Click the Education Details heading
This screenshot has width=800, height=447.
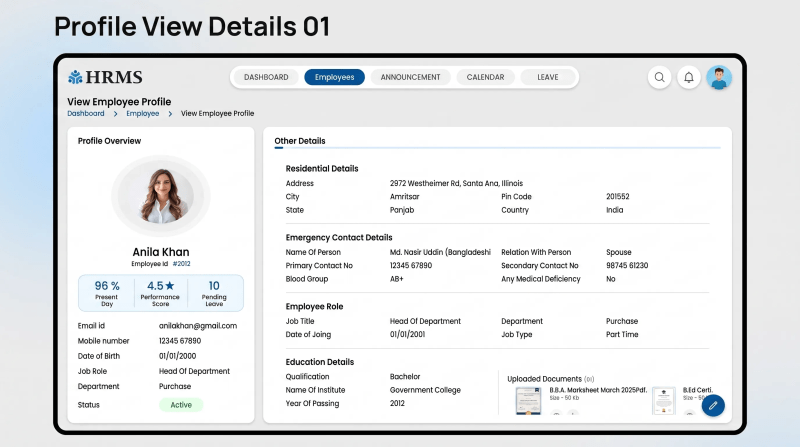[x=319, y=362]
